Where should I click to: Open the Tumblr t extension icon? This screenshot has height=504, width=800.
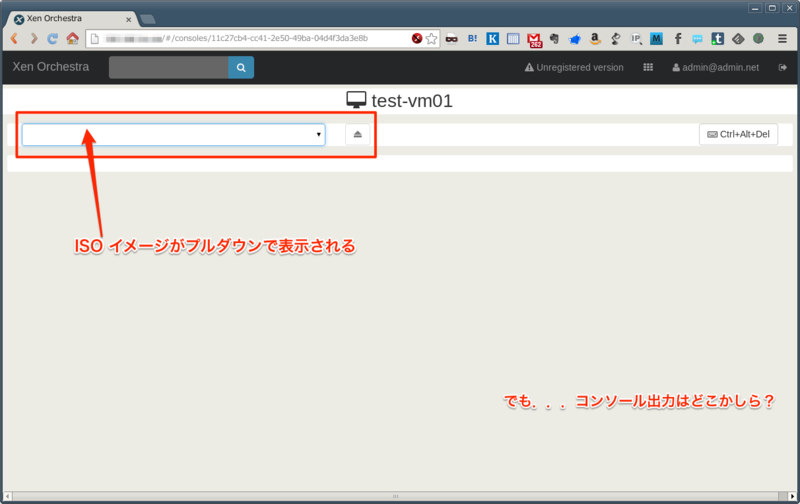coord(717,38)
